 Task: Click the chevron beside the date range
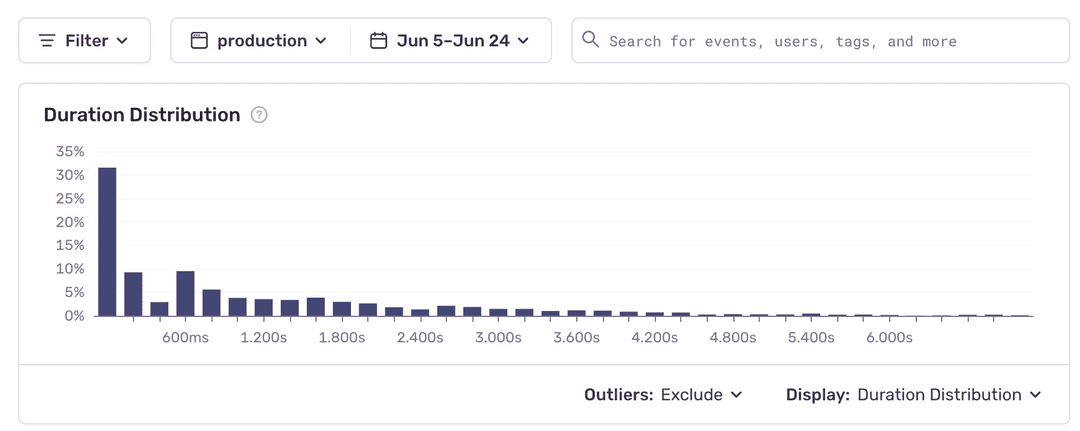(523, 41)
